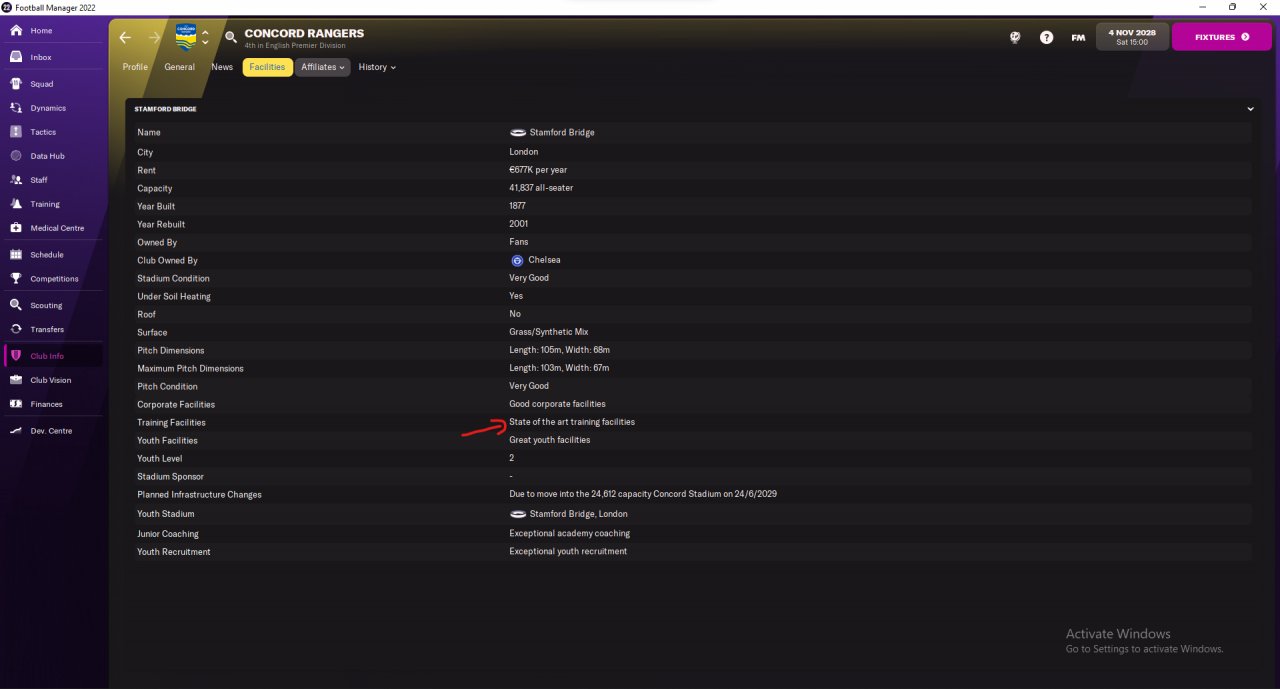The width and height of the screenshot is (1280, 689).
Task: Open the FM menu icon
Action: pos(1078,37)
